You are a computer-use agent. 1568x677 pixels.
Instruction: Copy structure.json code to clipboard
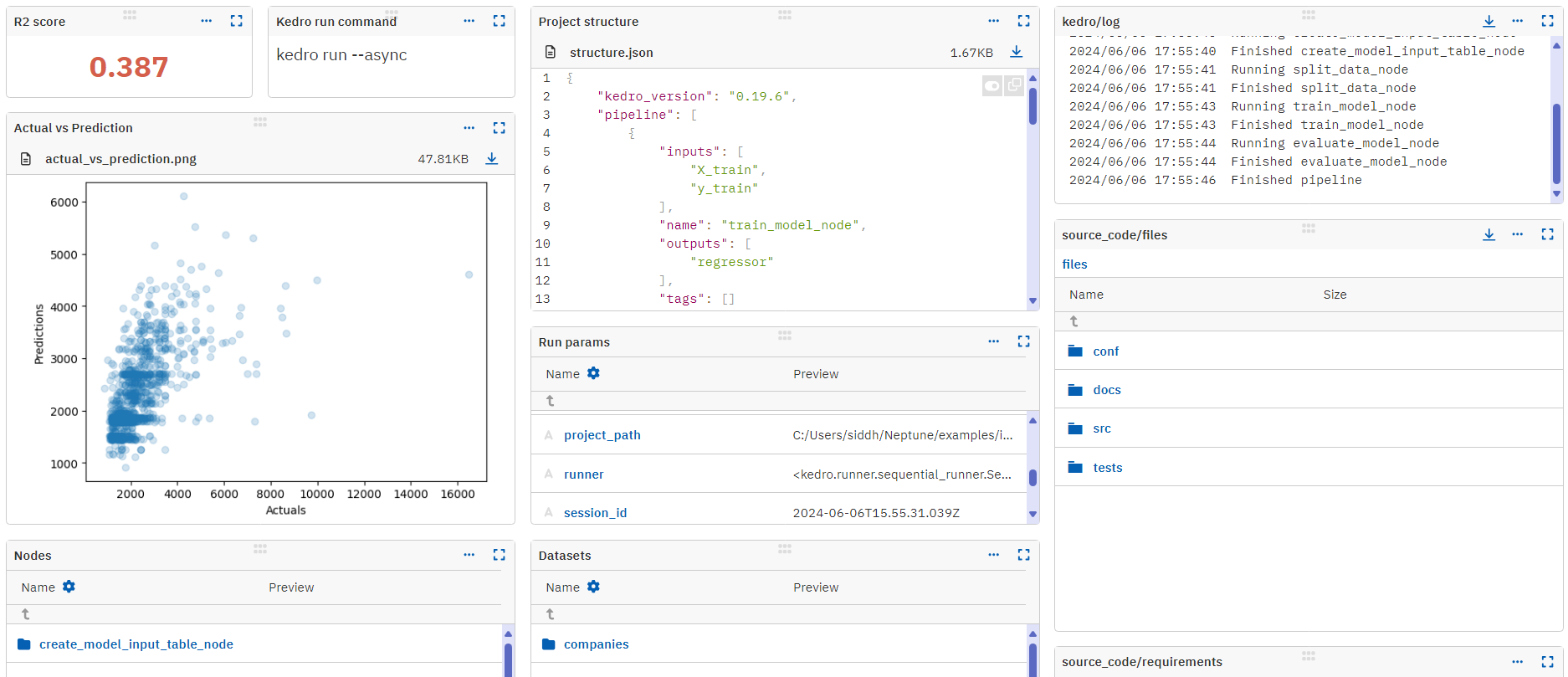(x=1014, y=85)
